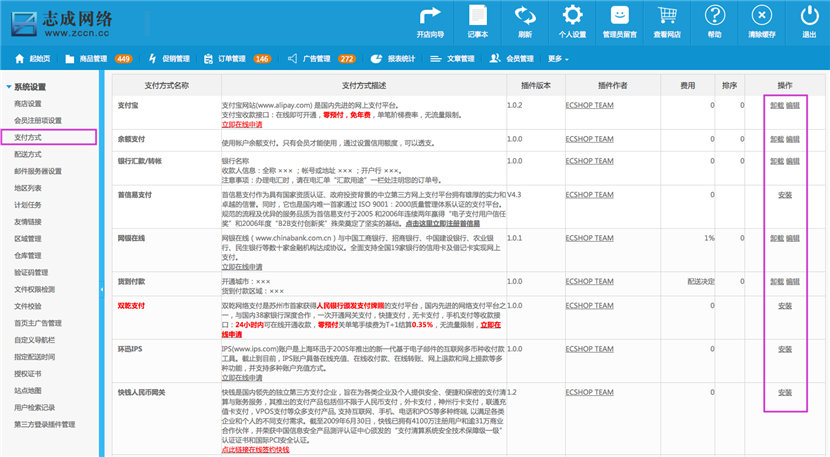Viewport: 830px width, 457px height.
Task: Click the lightning icon for 促销管理
Action: pyautogui.click(x=152, y=59)
